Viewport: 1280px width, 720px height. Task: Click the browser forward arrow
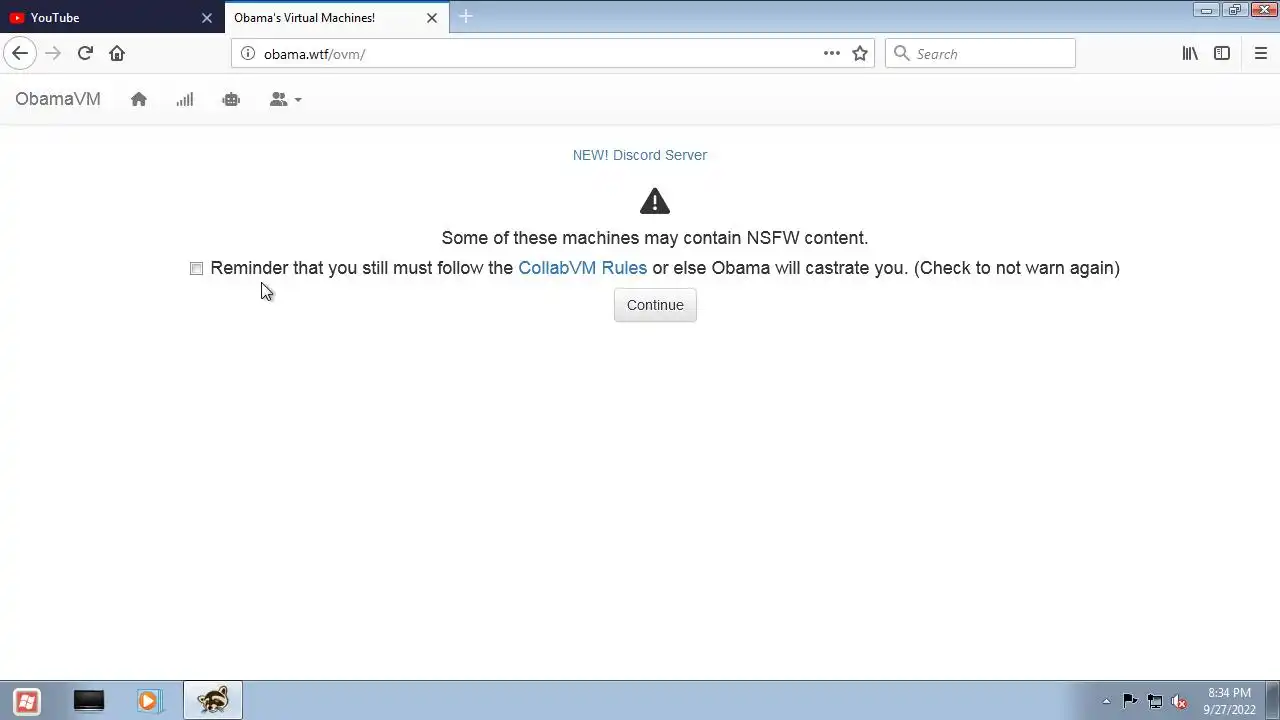(53, 53)
